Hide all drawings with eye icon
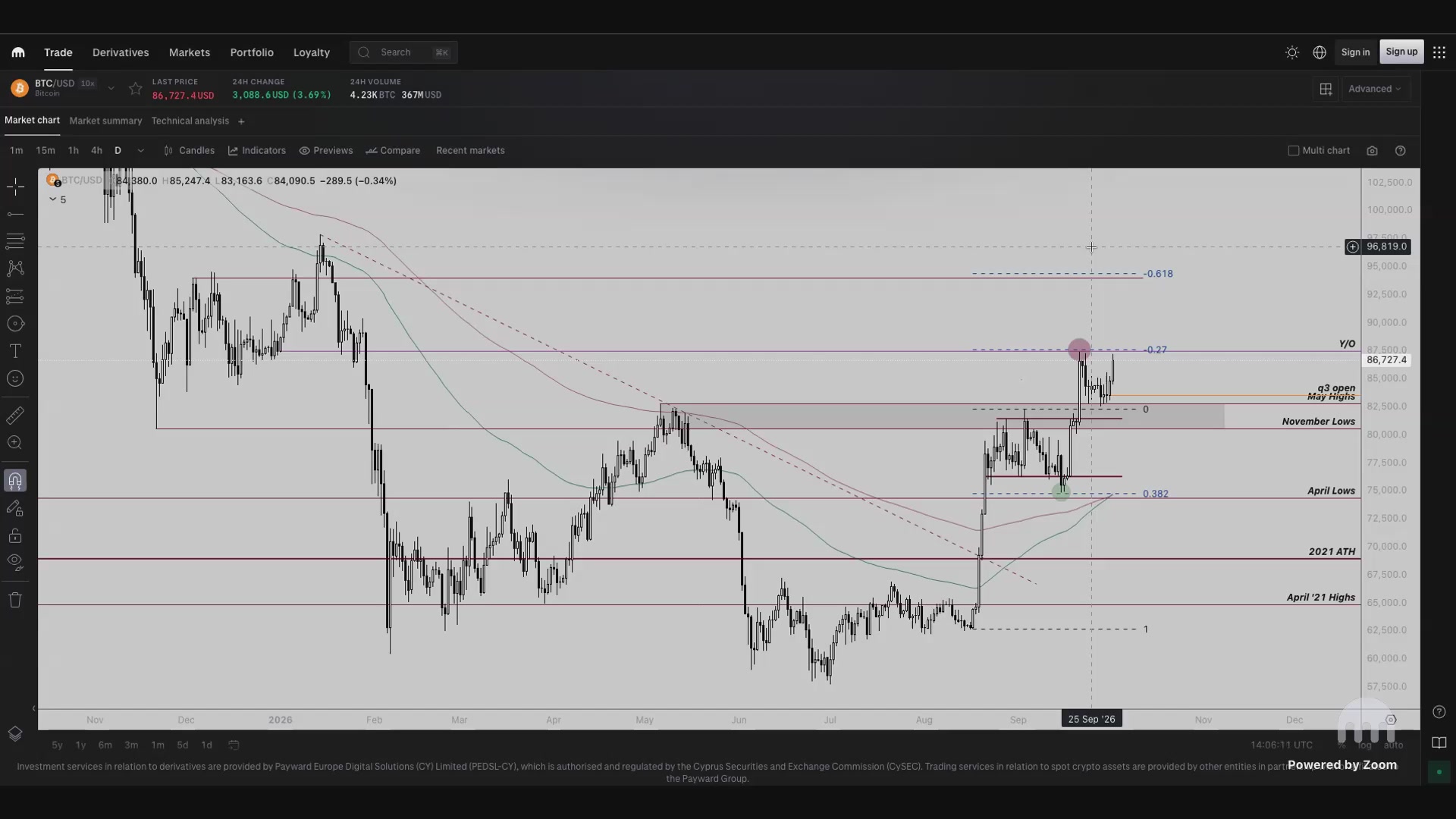This screenshot has width=1456, height=819. [x=15, y=563]
